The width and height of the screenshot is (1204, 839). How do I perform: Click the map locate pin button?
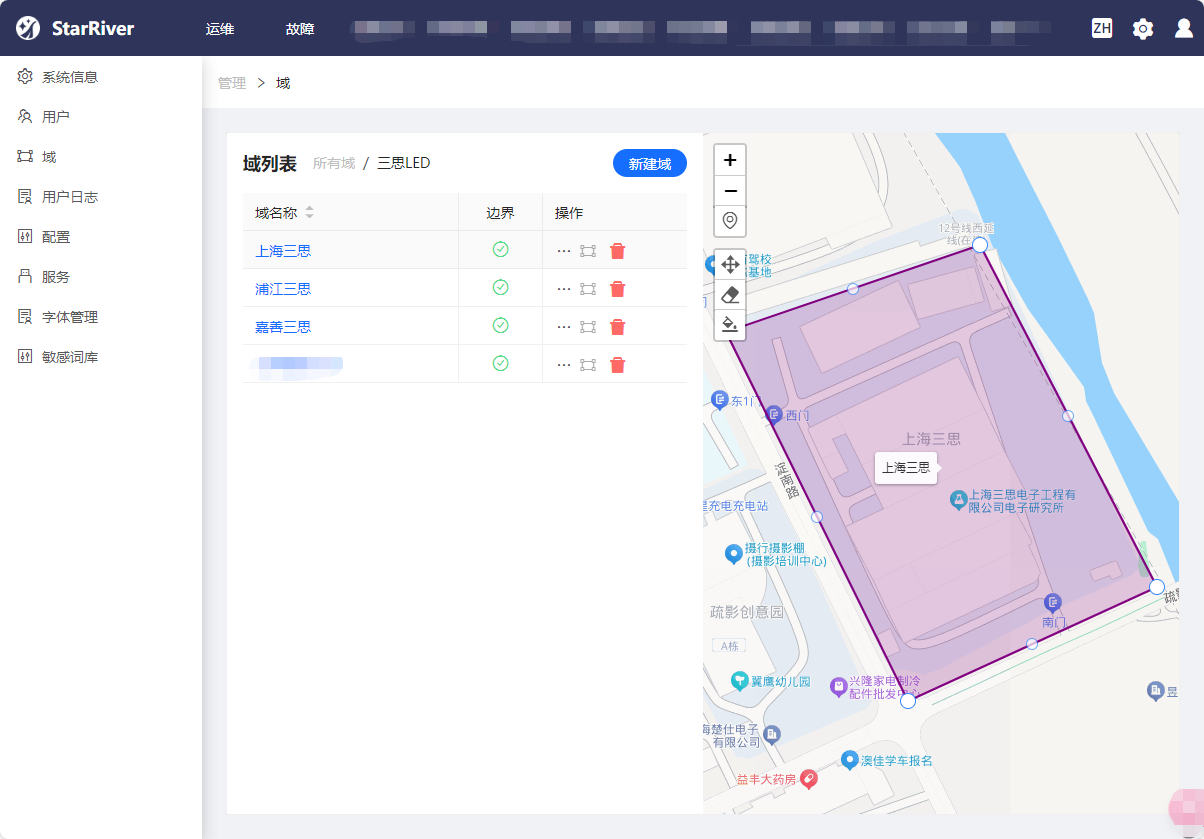pyautogui.click(x=730, y=221)
